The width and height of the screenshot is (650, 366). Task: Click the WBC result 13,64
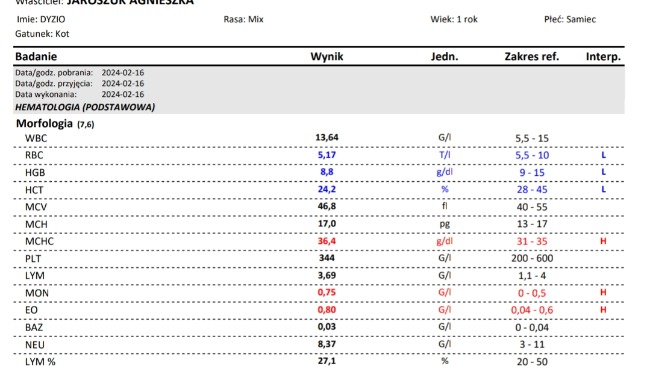tap(327, 137)
